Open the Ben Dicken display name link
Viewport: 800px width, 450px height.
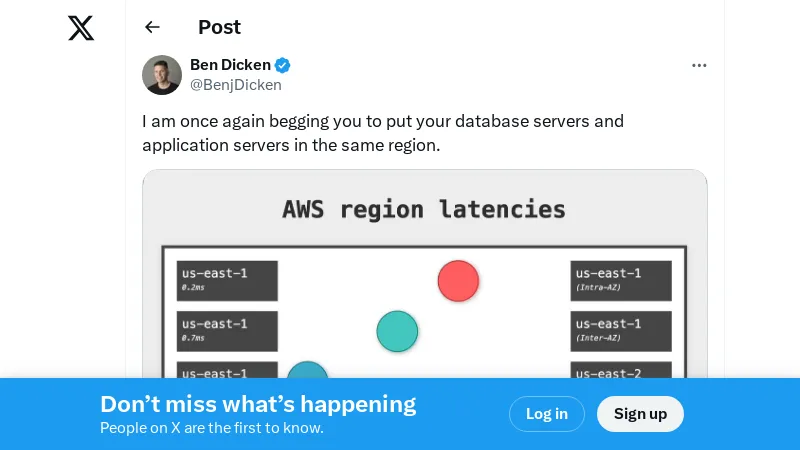pyautogui.click(x=230, y=65)
